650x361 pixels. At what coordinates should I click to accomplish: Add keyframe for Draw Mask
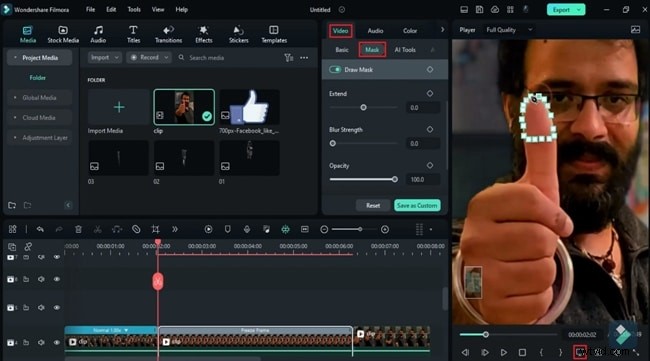click(x=430, y=70)
